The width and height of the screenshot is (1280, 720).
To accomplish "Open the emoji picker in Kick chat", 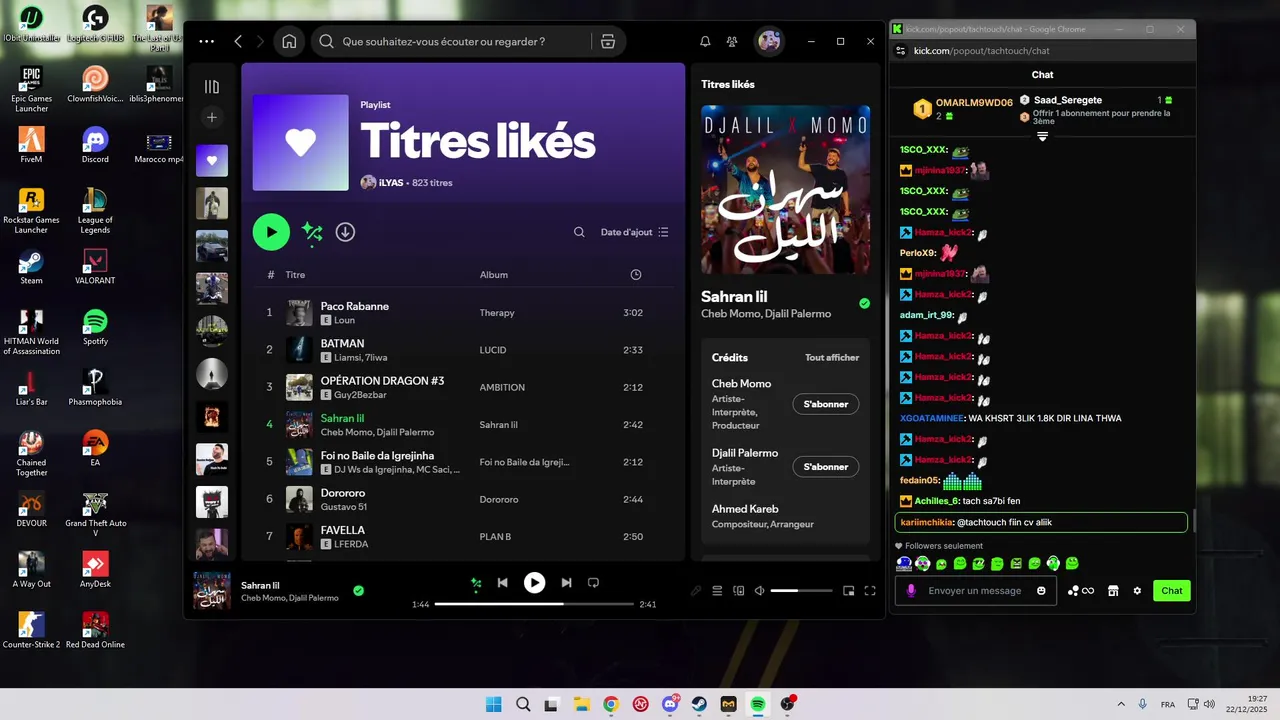I will pyautogui.click(x=1041, y=591).
